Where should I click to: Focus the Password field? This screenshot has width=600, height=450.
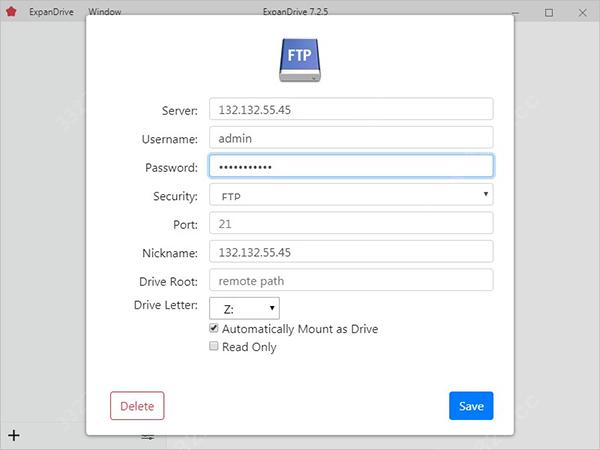(351, 166)
